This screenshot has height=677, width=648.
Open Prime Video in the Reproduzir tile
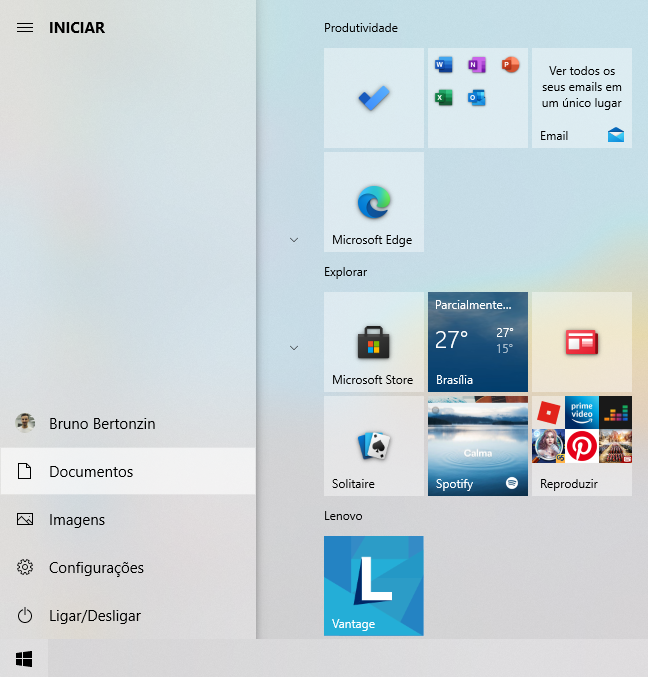coord(582,413)
